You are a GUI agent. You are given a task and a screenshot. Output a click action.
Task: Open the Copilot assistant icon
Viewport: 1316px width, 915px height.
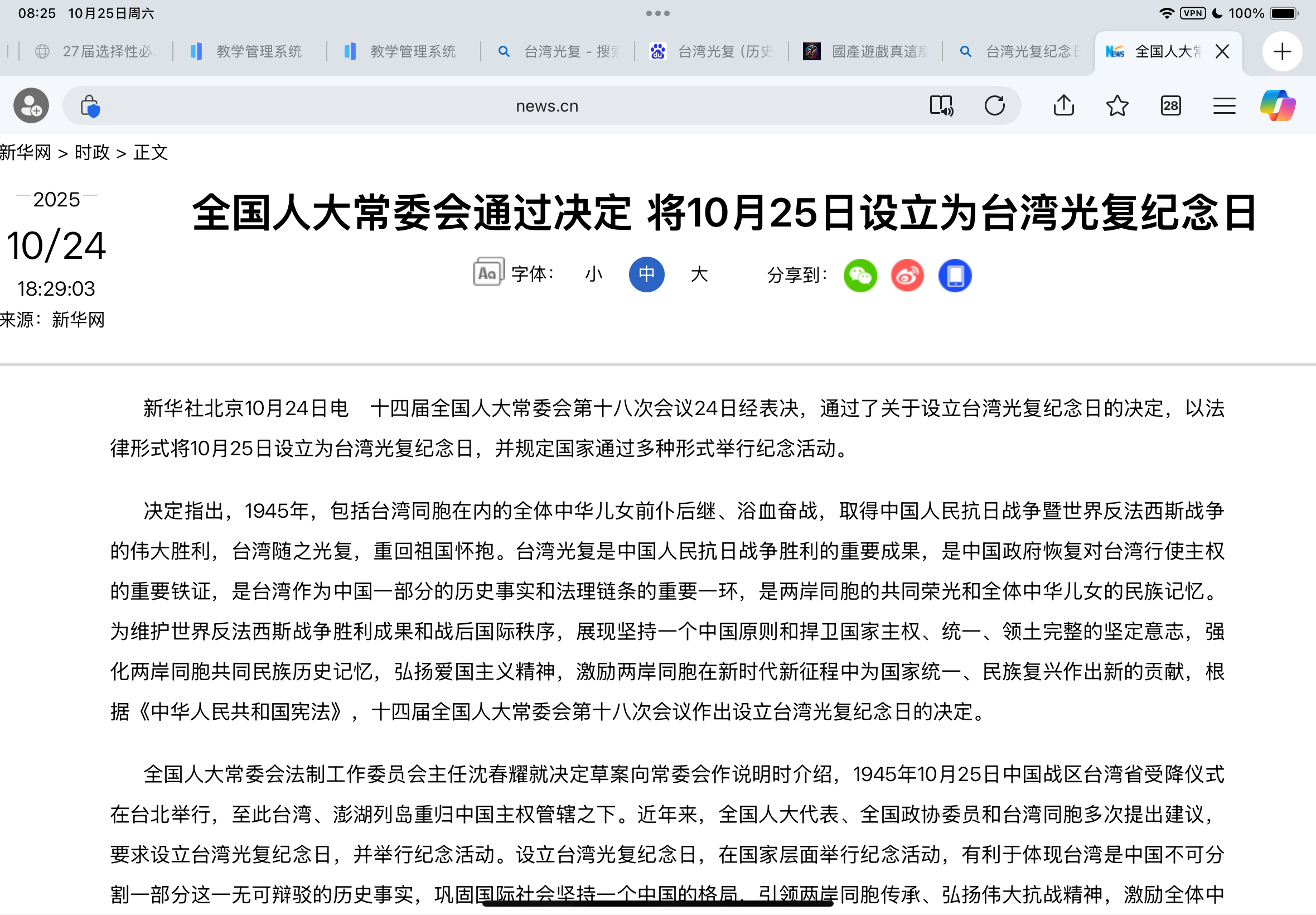(x=1278, y=105)
